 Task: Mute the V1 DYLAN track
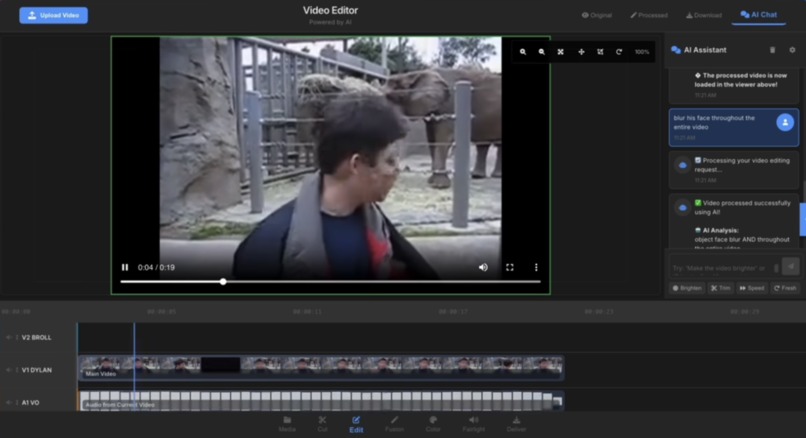[x=8, y=370]
